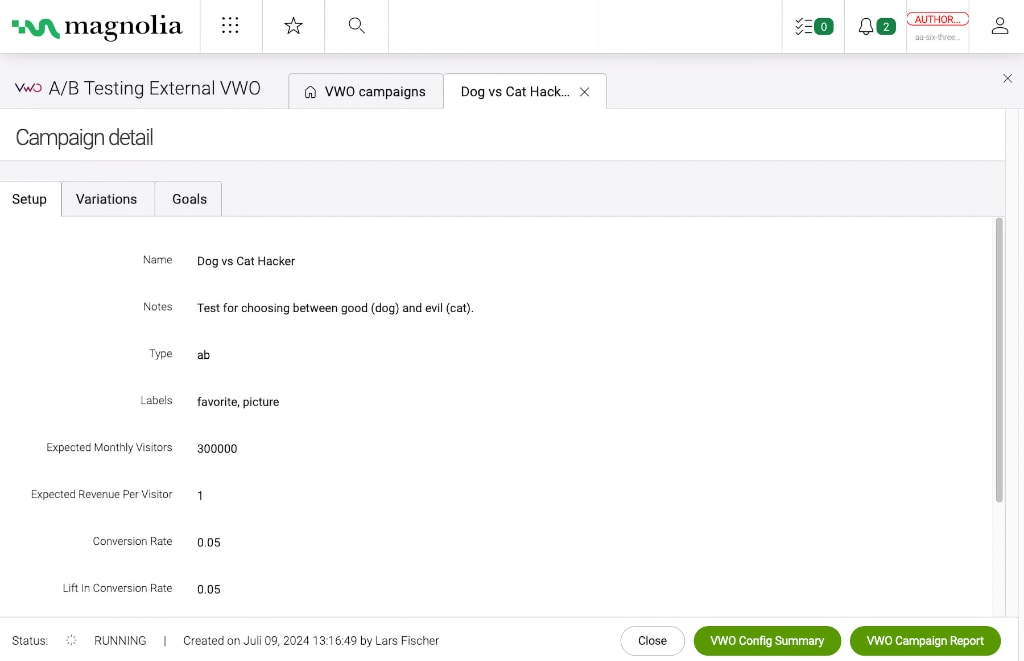1024x661 pixels.
Task: Select the Setup tab
Action: 30,199
